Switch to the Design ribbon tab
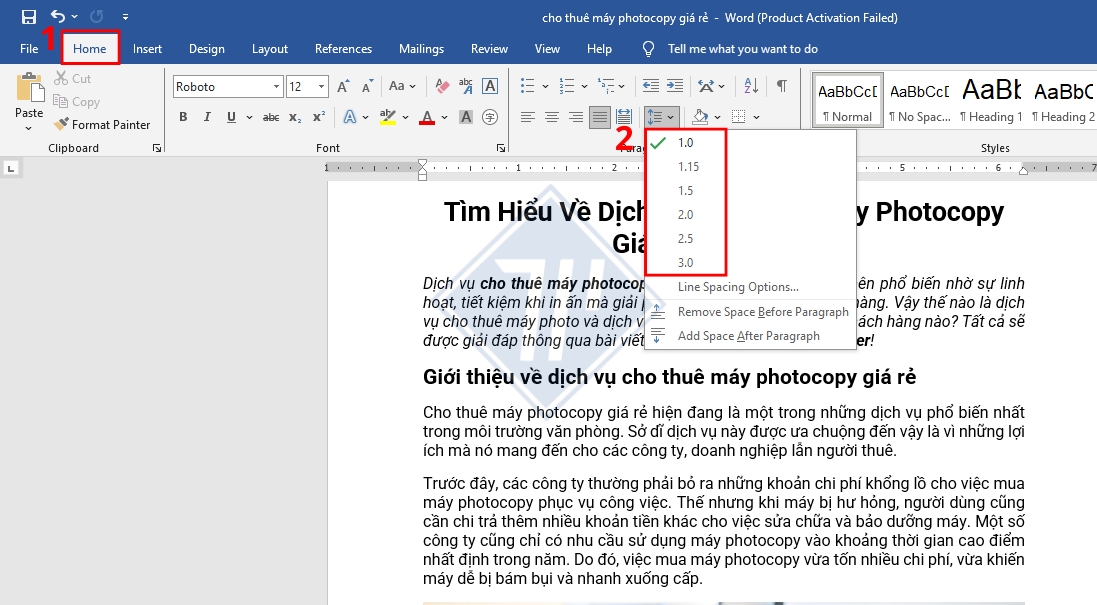This screenshot has height=605, width=1097. tap(206, 48)
